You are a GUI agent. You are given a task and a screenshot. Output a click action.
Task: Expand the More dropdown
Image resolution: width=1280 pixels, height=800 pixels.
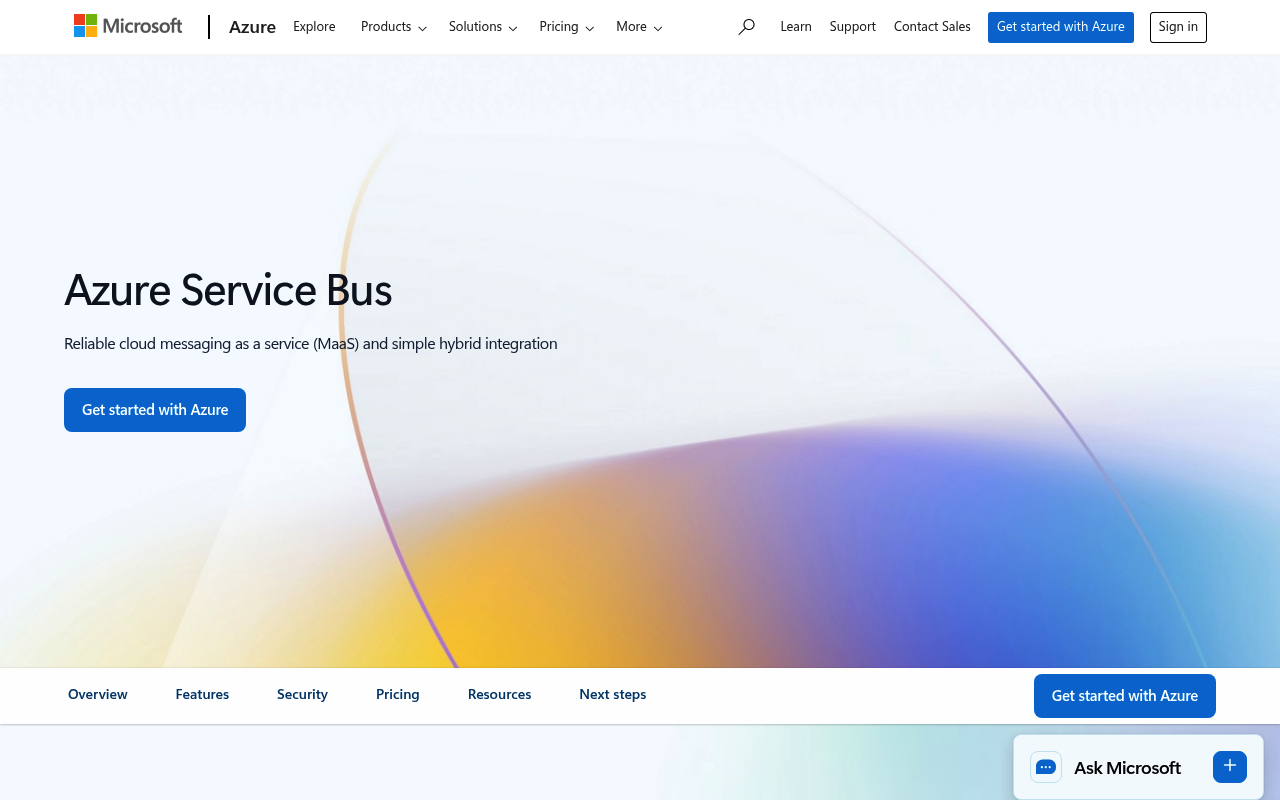(x=639, y=27)
